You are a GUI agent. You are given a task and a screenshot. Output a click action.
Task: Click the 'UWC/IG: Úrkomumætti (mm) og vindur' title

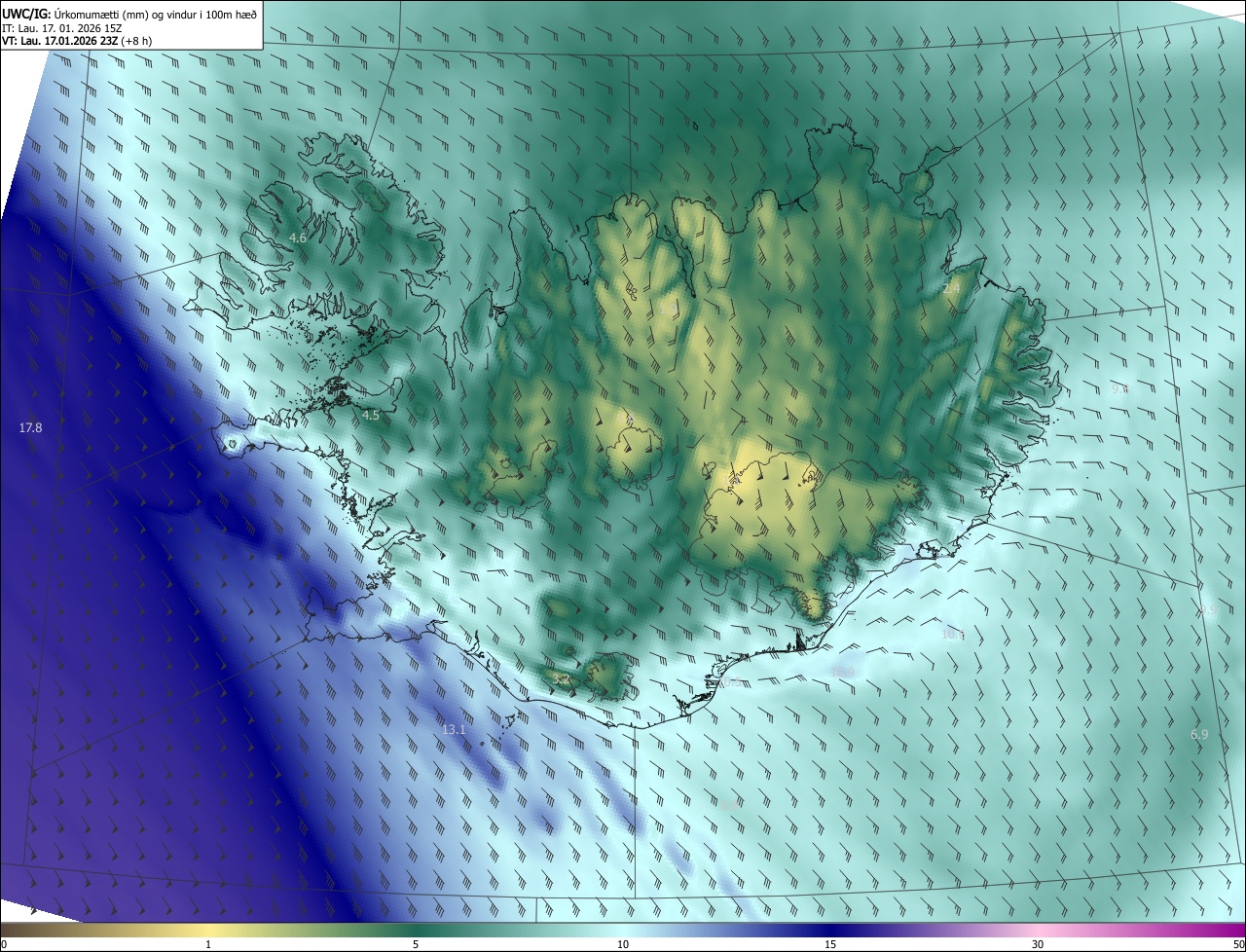pos(129,14)
